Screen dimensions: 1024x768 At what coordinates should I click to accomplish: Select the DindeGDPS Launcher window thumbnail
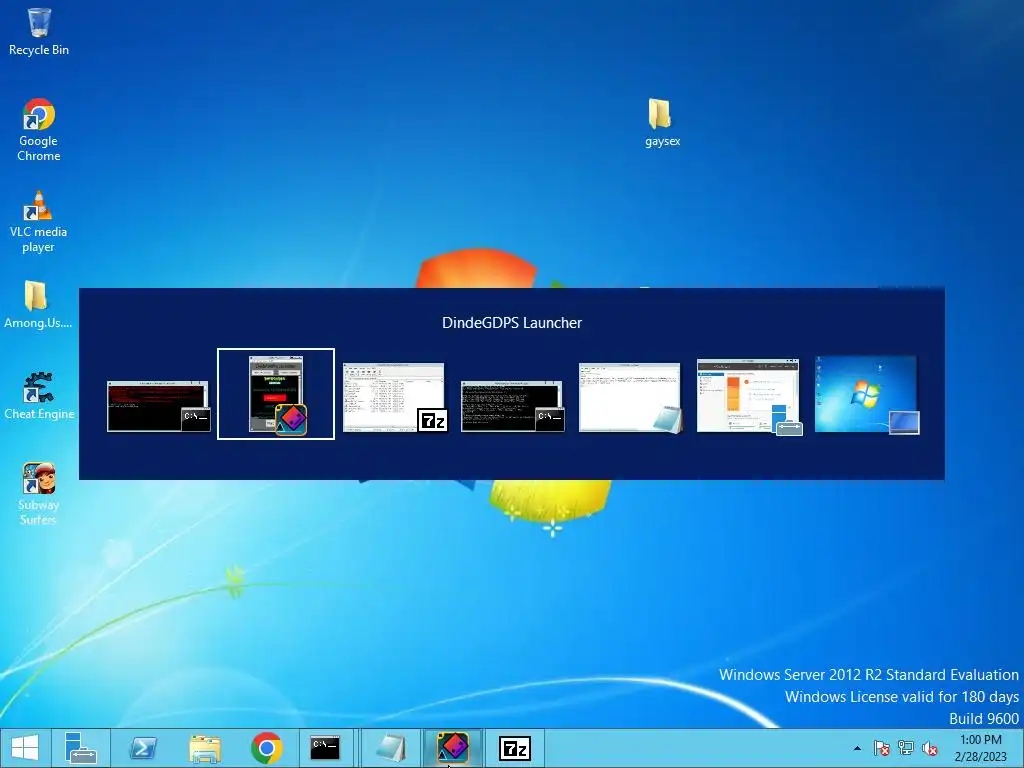coord(276,394)
